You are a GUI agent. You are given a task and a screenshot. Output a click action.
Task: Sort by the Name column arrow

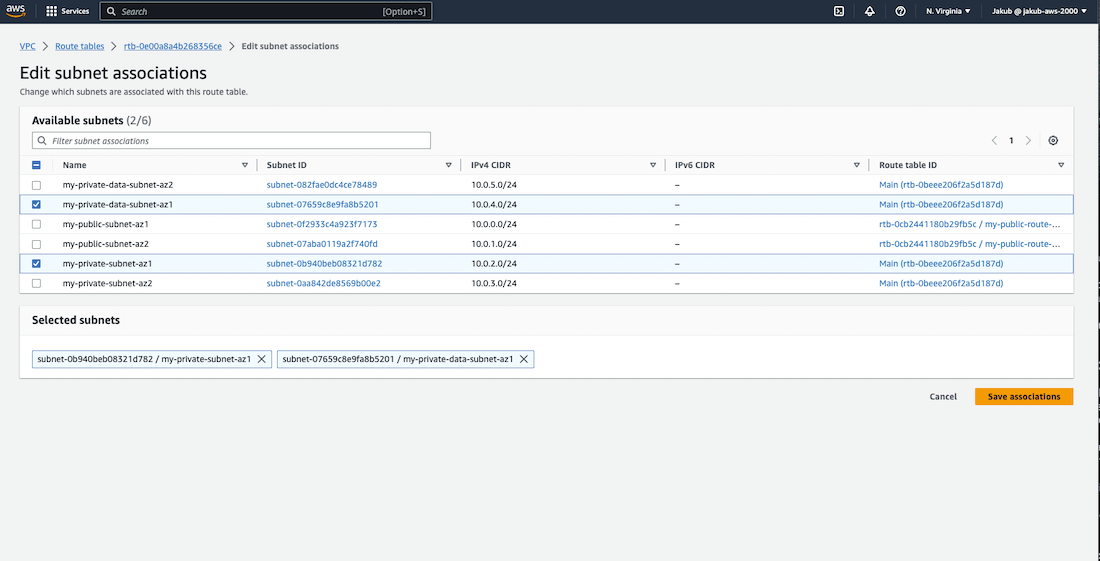pyautogui.click(x=245, y=165)
